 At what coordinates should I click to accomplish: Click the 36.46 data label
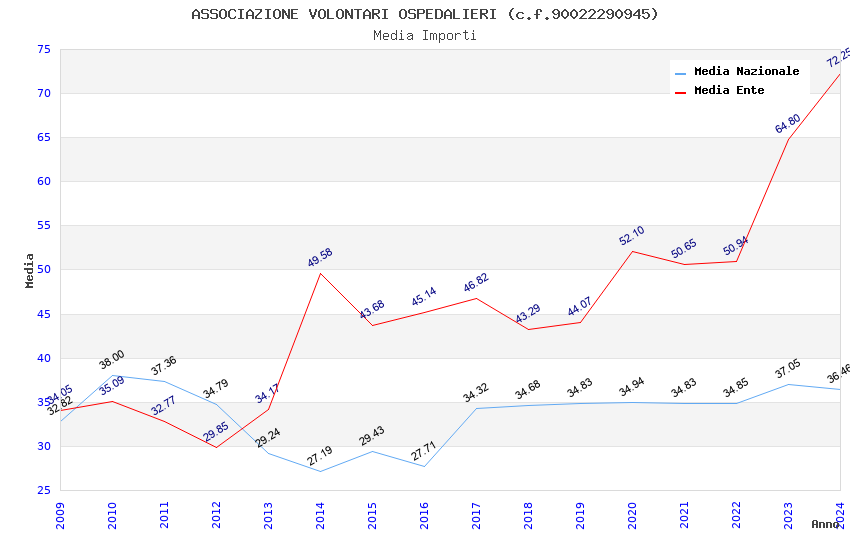839,374
